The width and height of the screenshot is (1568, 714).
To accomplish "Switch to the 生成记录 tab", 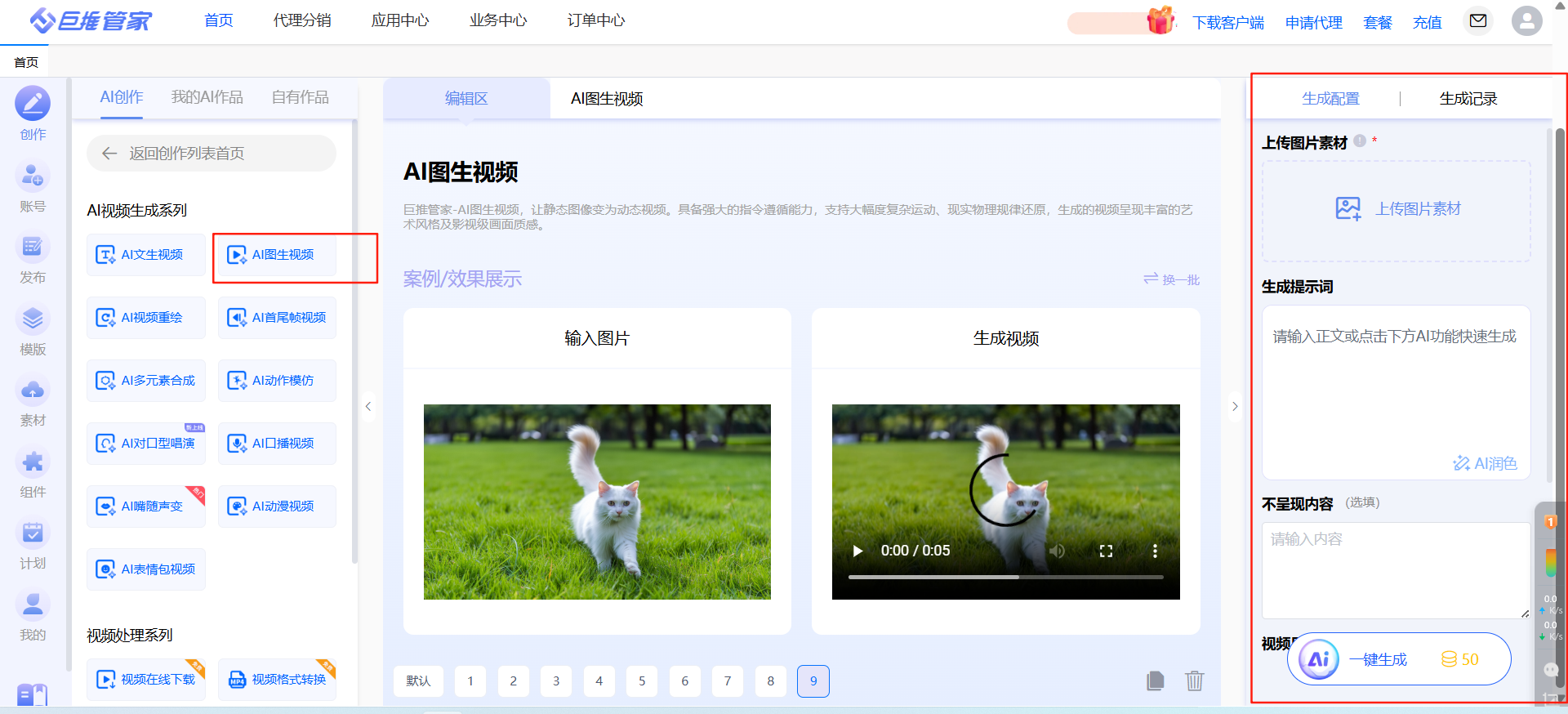I will click(1468, 99).
